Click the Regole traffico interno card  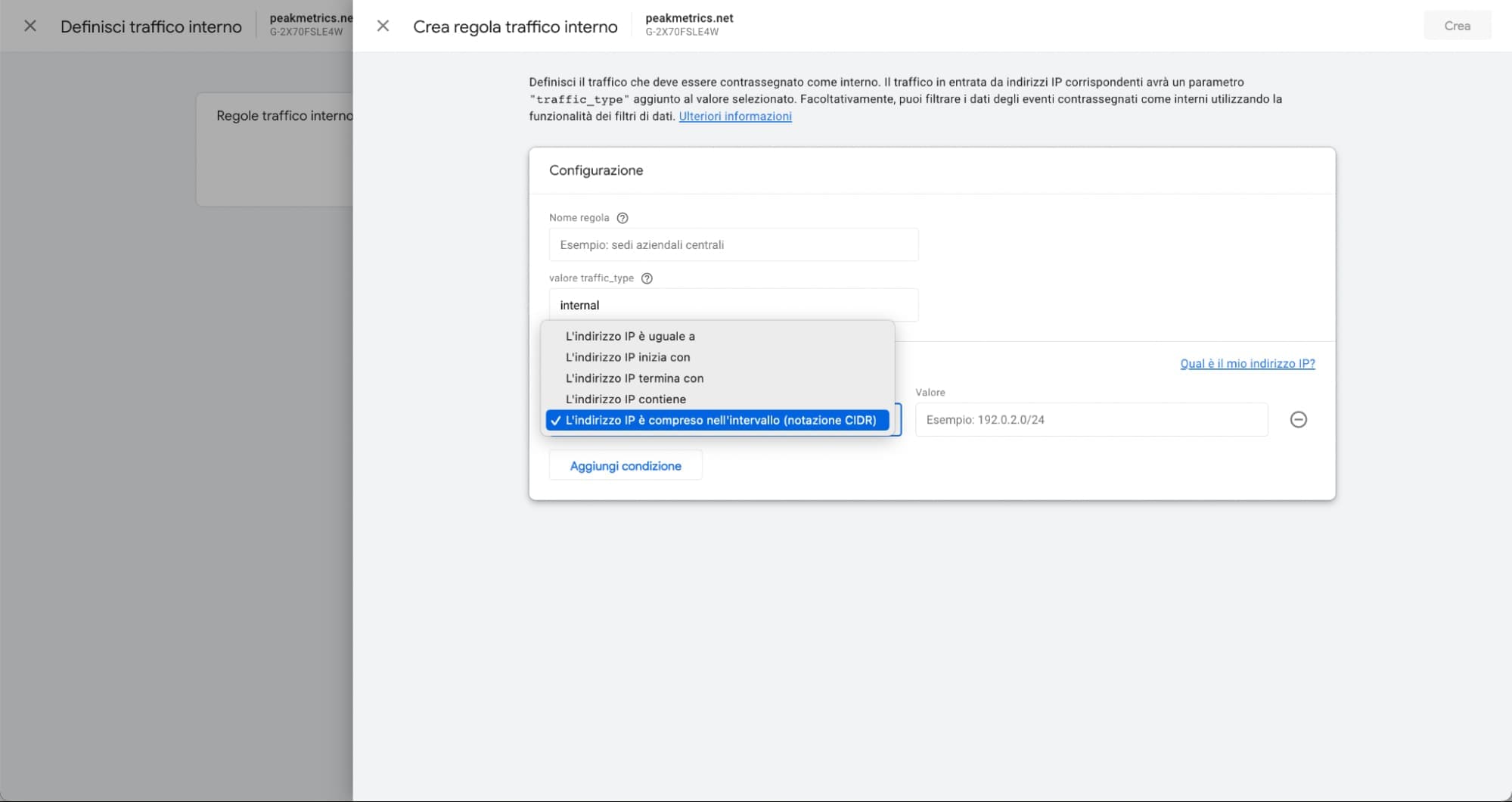tap(275, 149)
